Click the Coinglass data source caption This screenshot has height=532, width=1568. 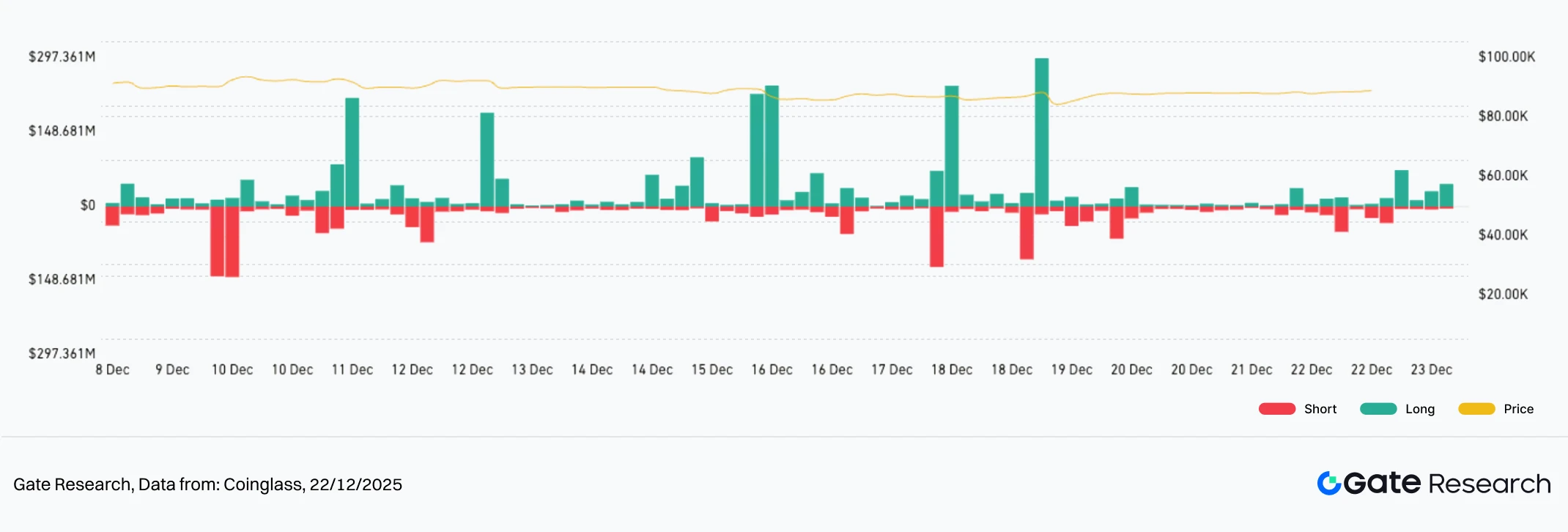coord(207,484)
